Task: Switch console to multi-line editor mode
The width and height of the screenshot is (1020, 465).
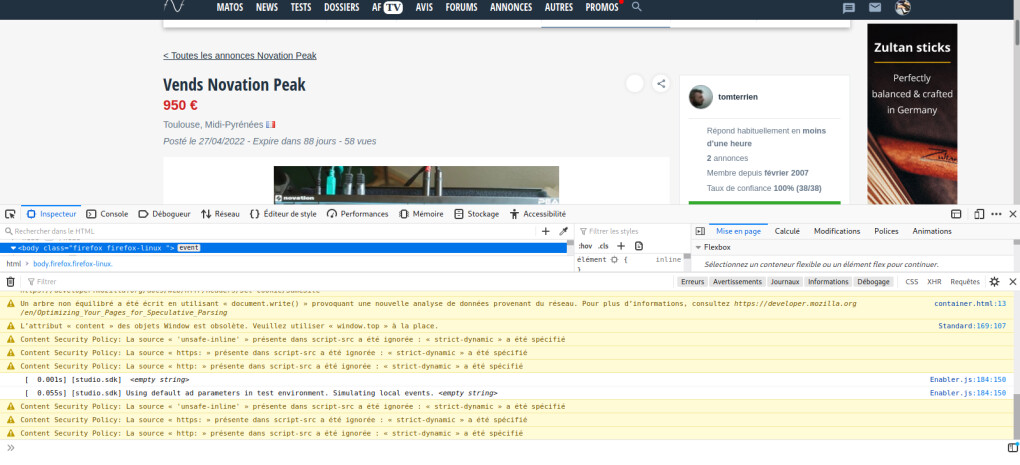Action: [1012, 447]
